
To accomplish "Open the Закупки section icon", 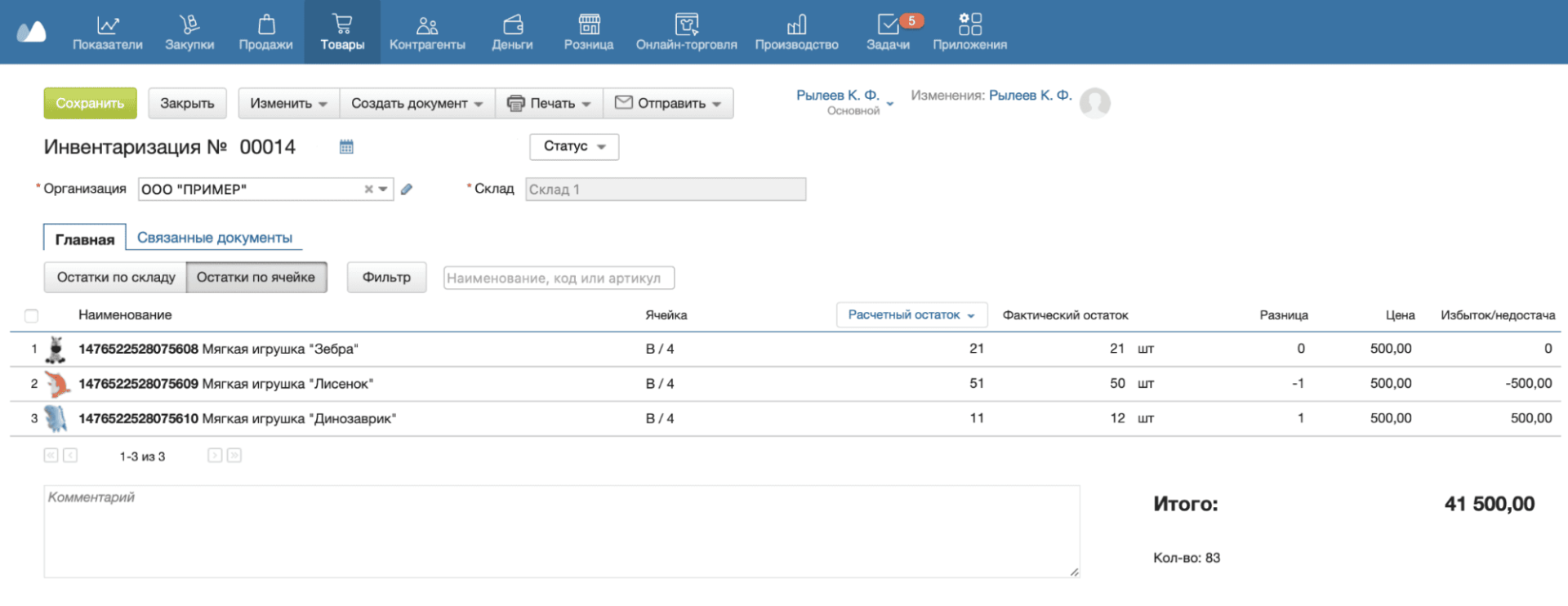I will [189, 25].
